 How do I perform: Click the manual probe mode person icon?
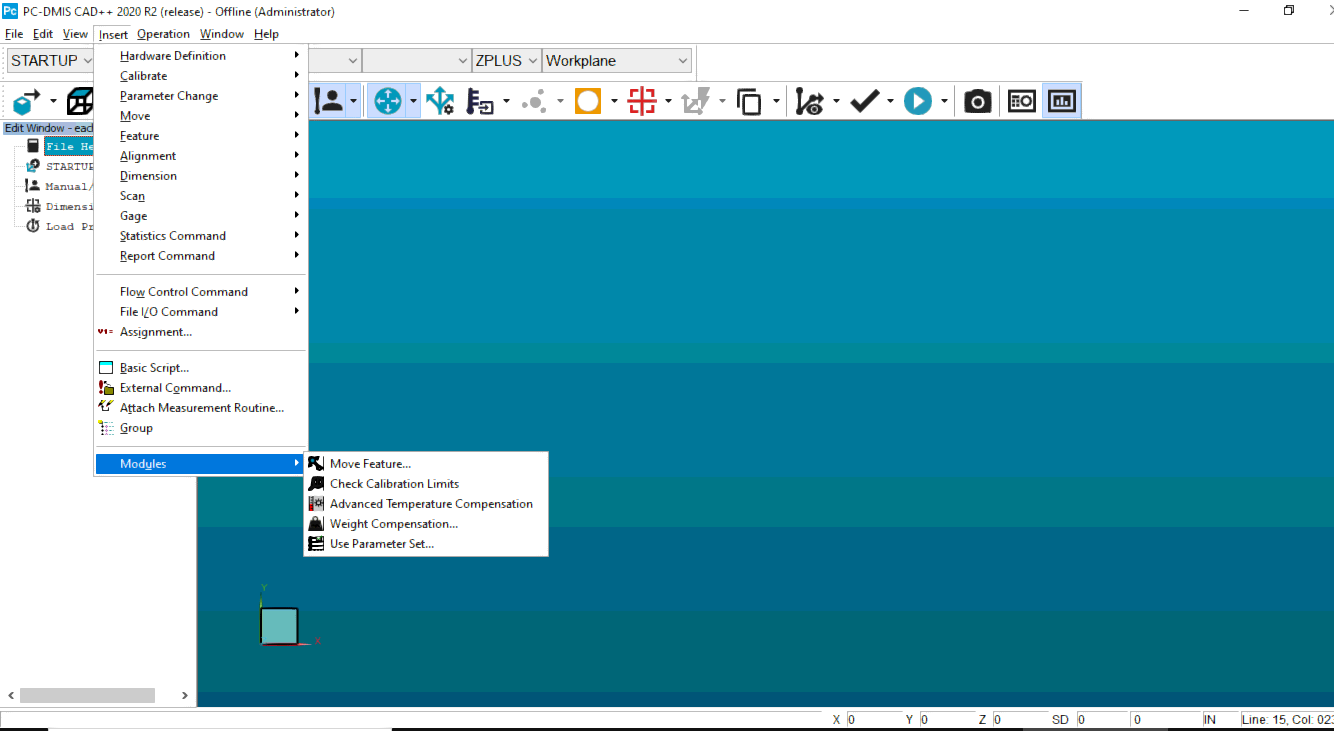[x=328, y=101]
